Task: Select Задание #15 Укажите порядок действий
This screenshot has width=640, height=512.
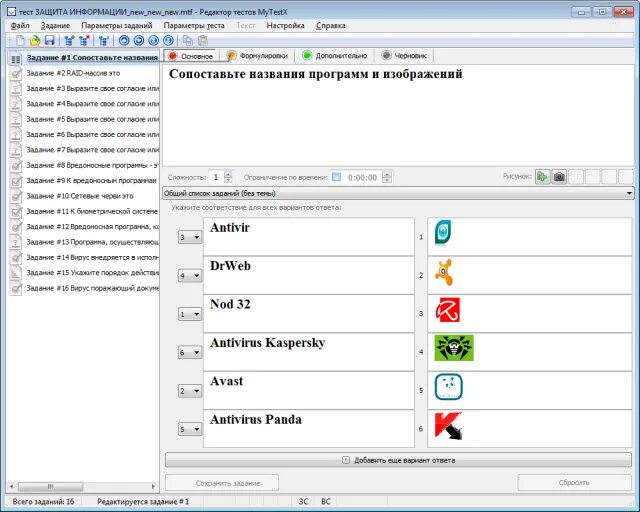Action: [83, 273]
